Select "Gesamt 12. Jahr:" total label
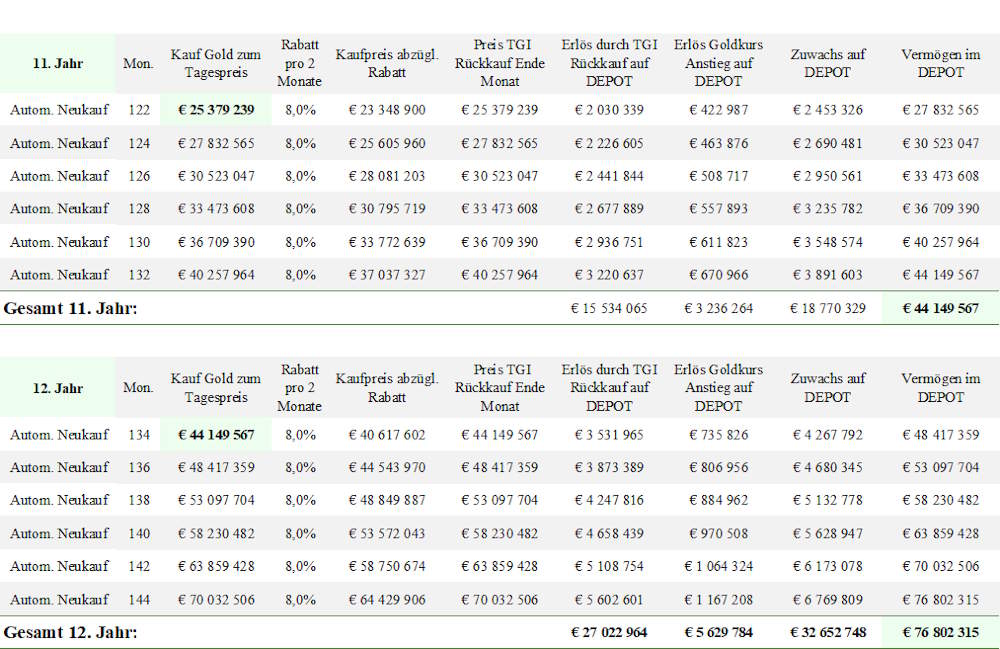This screenshot has width=1000, height=649. point(70,632)
